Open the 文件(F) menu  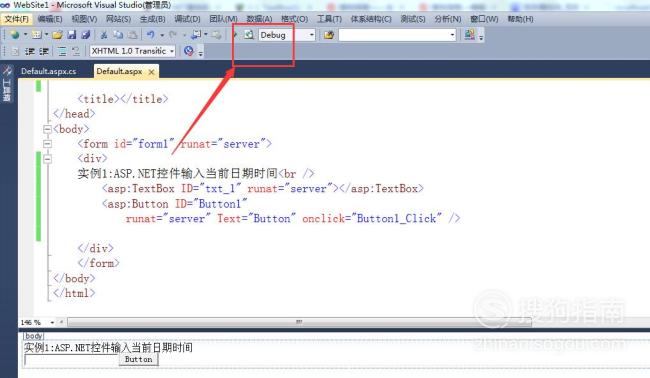click(17, 19)
